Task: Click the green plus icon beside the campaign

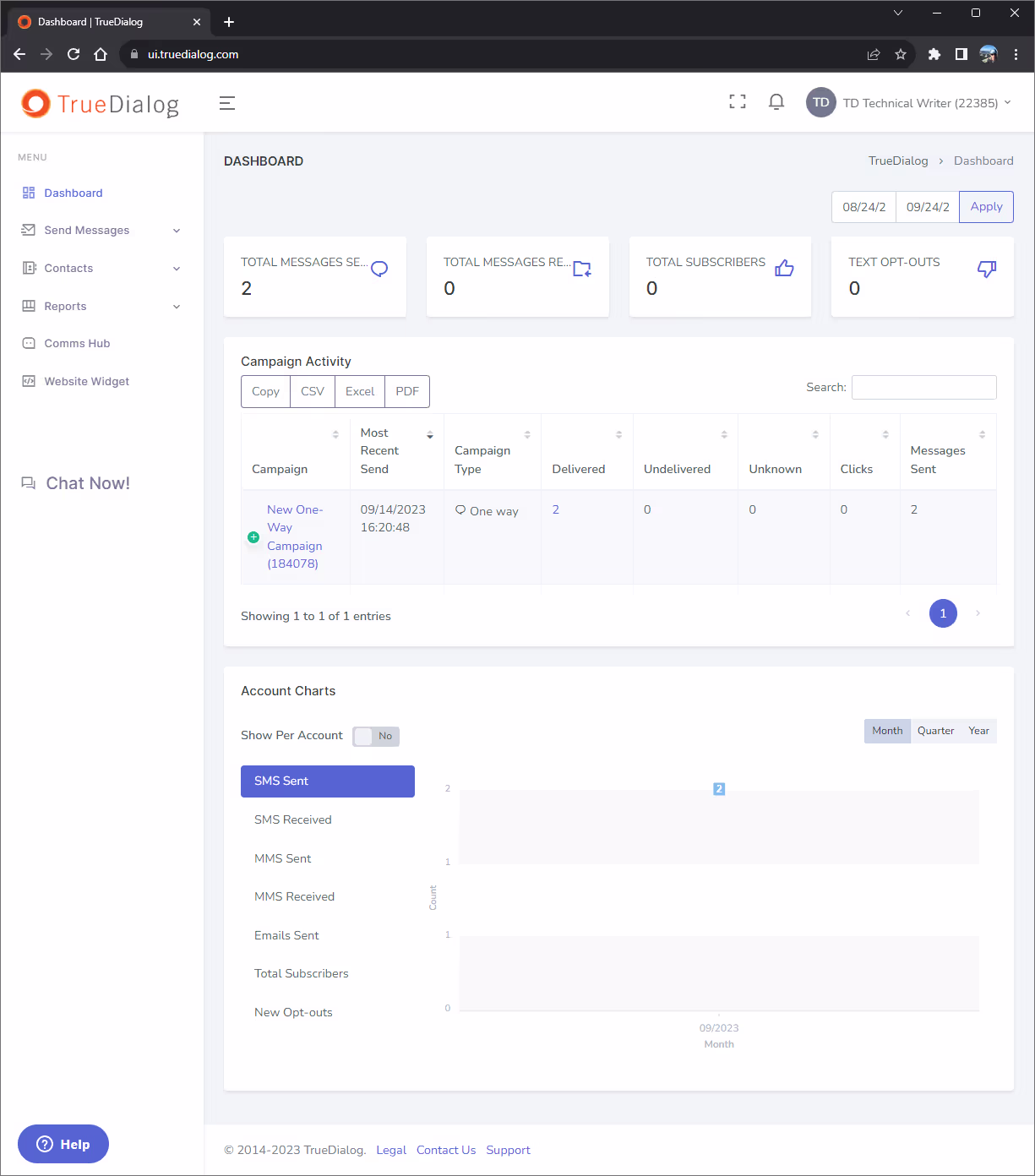Action: (253, 537)
